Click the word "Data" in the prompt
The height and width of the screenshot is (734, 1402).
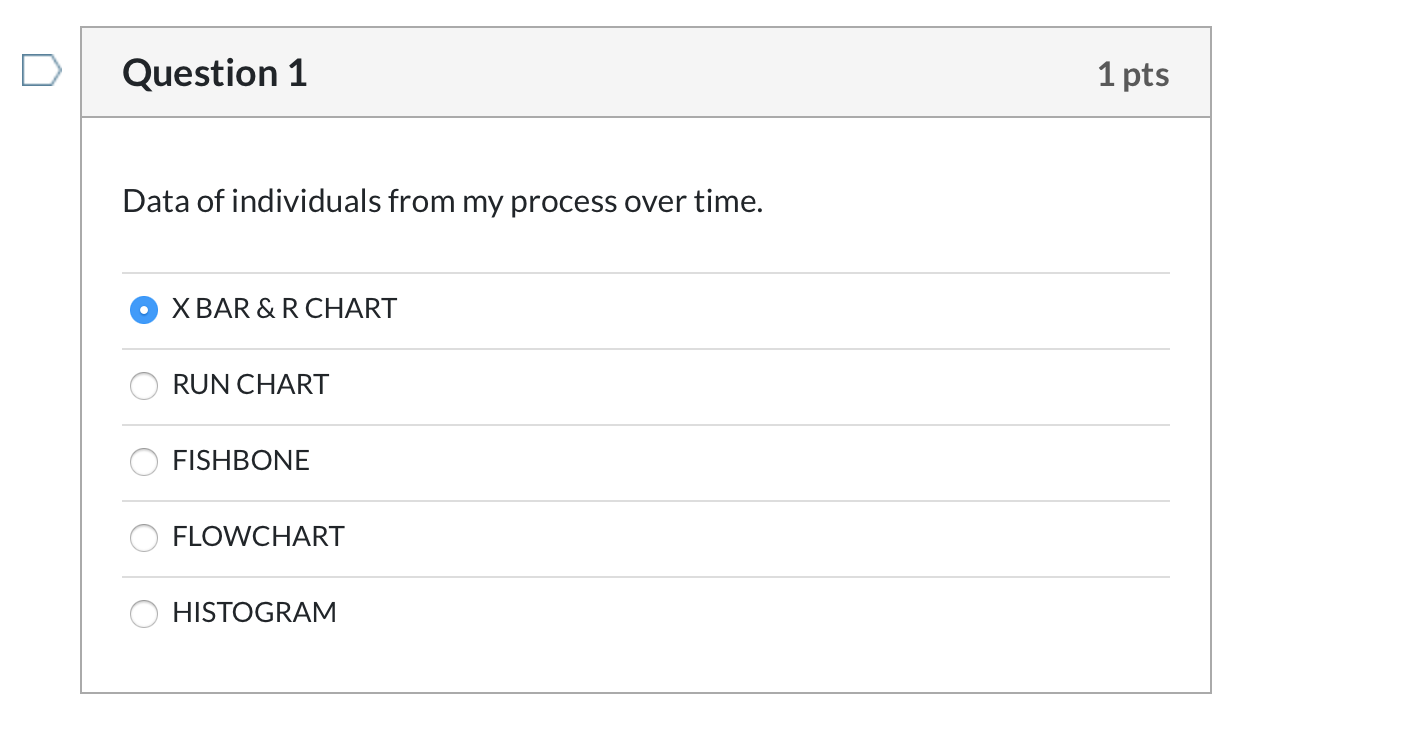[x=156, y=202]
